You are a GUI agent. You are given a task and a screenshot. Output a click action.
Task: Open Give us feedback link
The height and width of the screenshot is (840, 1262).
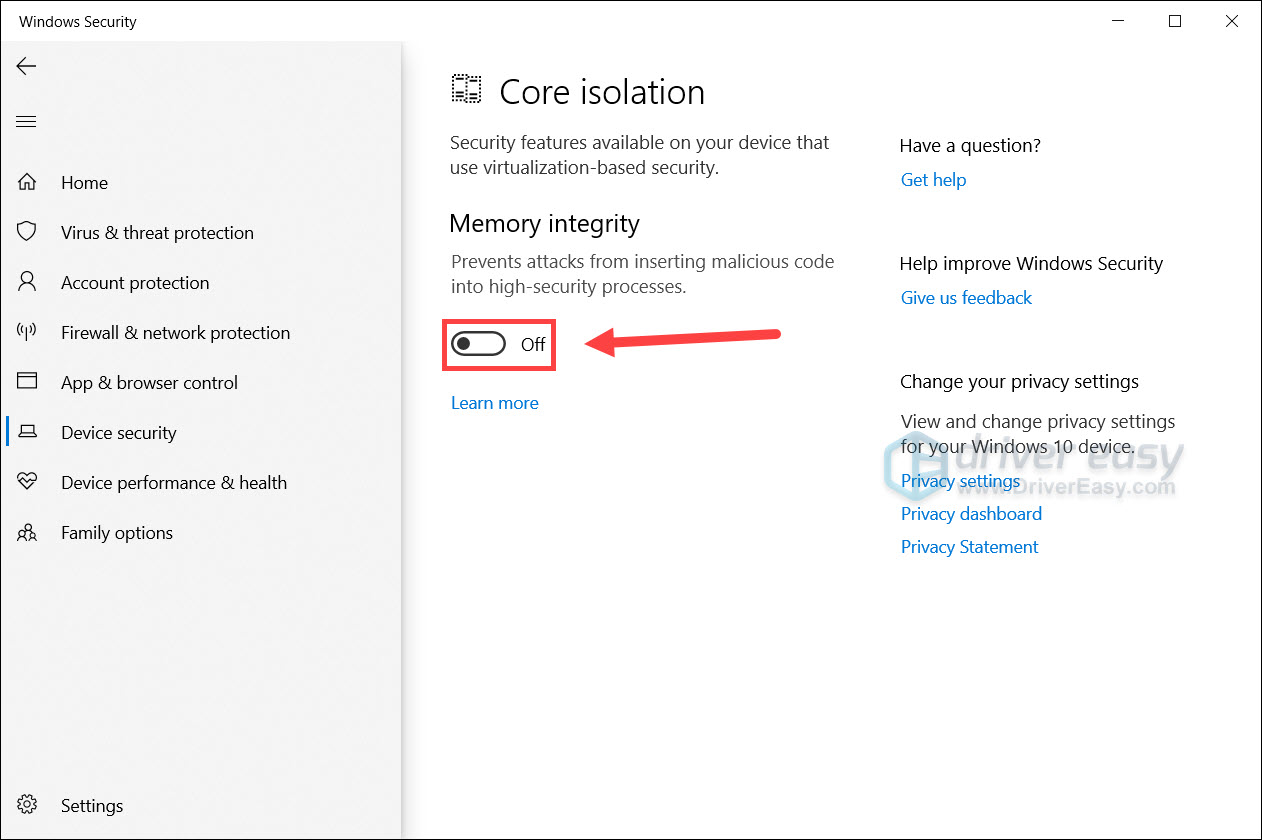[x=966, y=298]
